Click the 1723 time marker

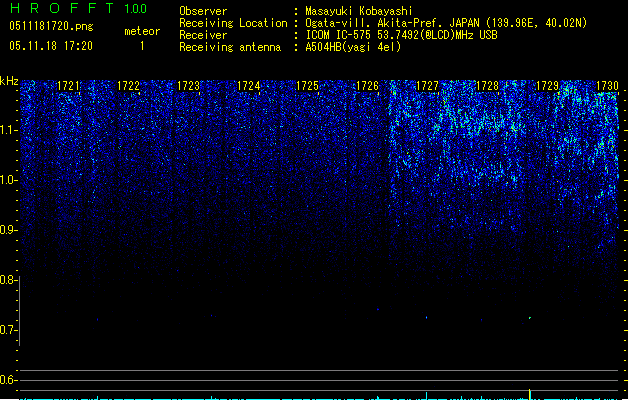[x=188, y=86]
